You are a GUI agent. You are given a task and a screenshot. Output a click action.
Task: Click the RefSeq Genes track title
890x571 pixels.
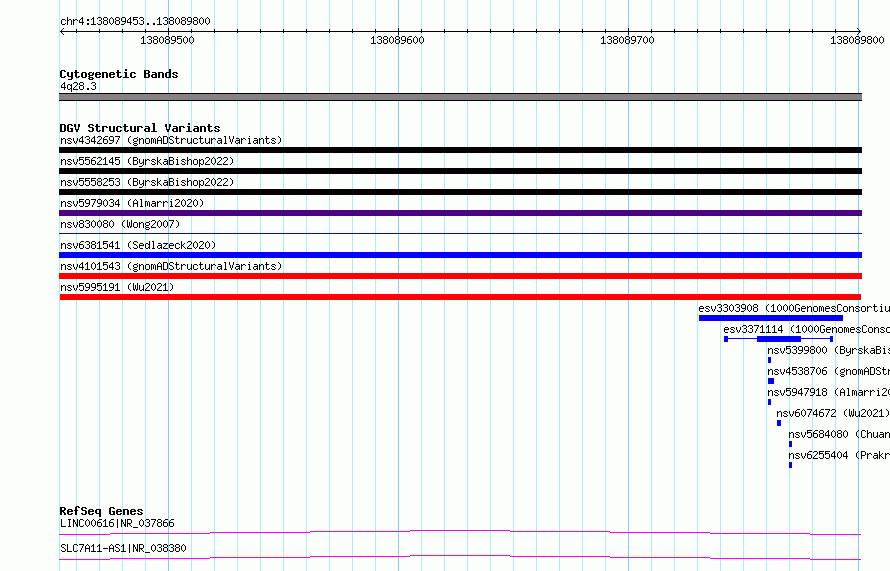[x=101, y=511]
